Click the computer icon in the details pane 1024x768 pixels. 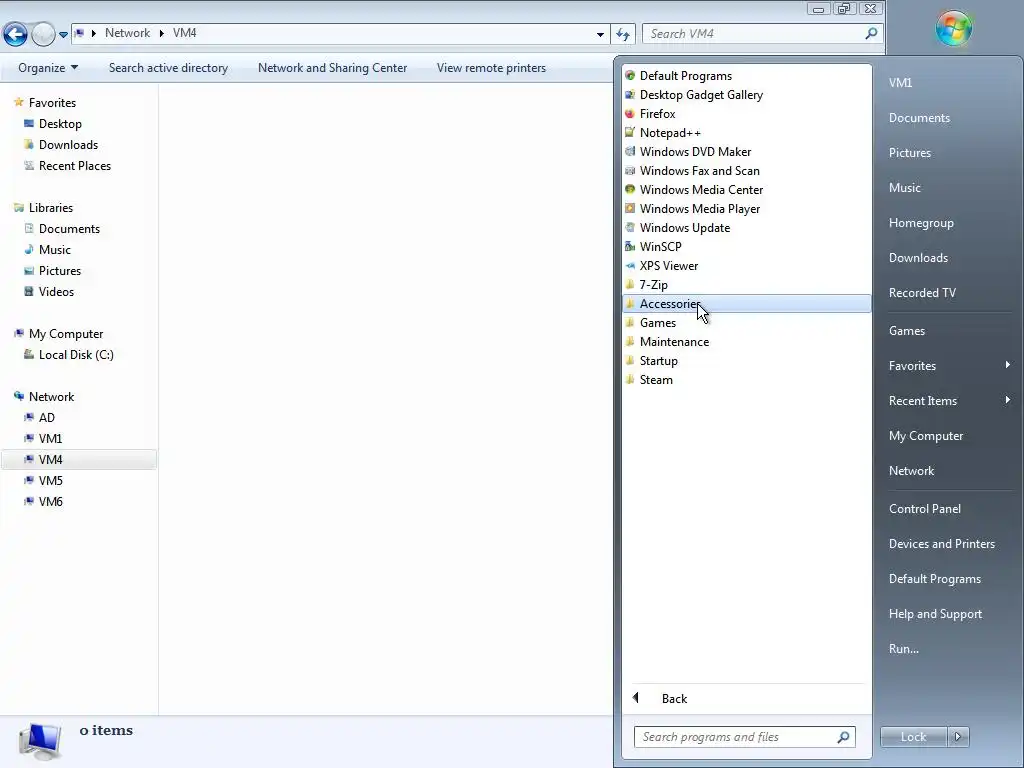[x=40, y=741]
